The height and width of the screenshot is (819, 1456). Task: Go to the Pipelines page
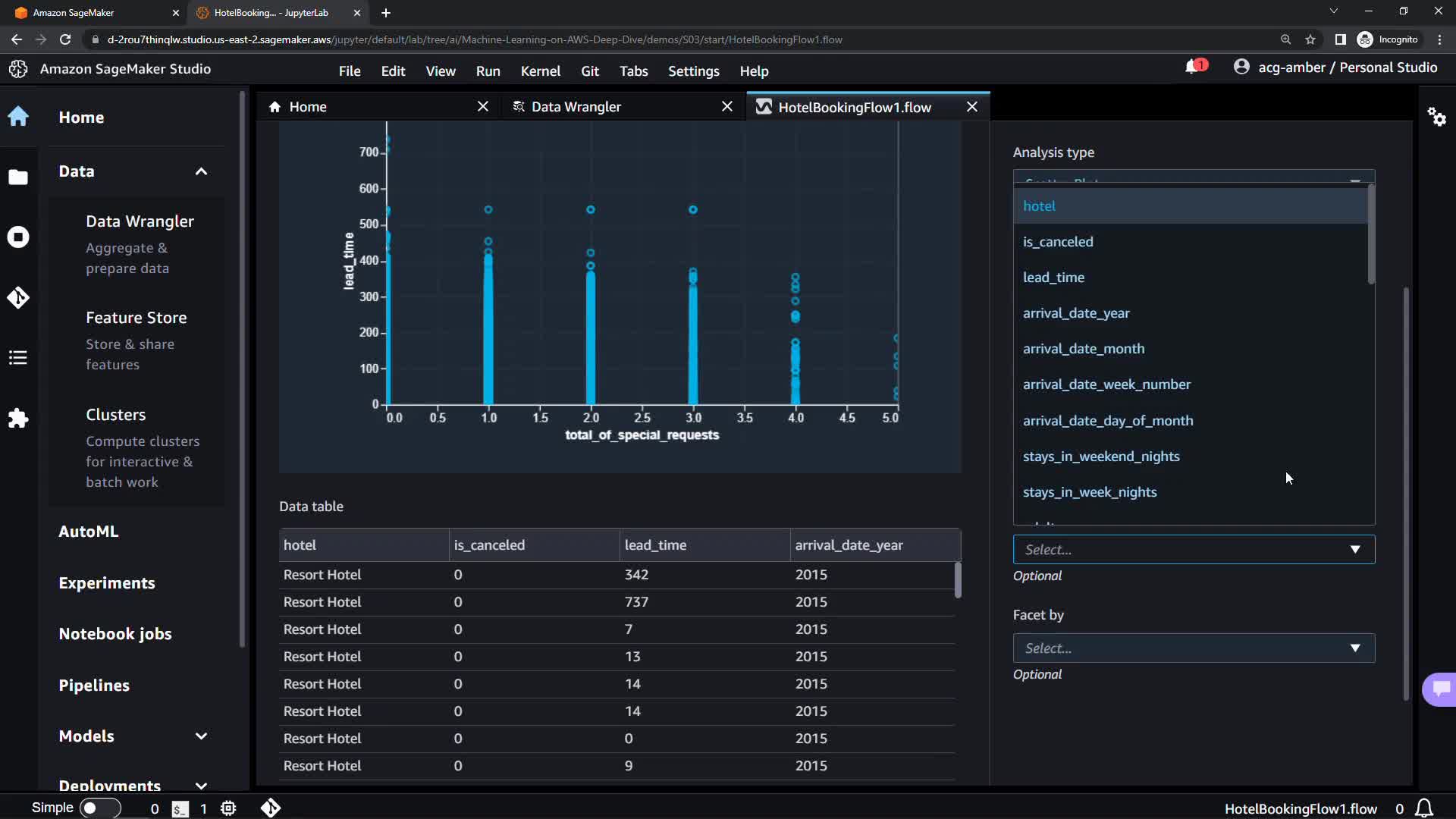coord(94,686)
